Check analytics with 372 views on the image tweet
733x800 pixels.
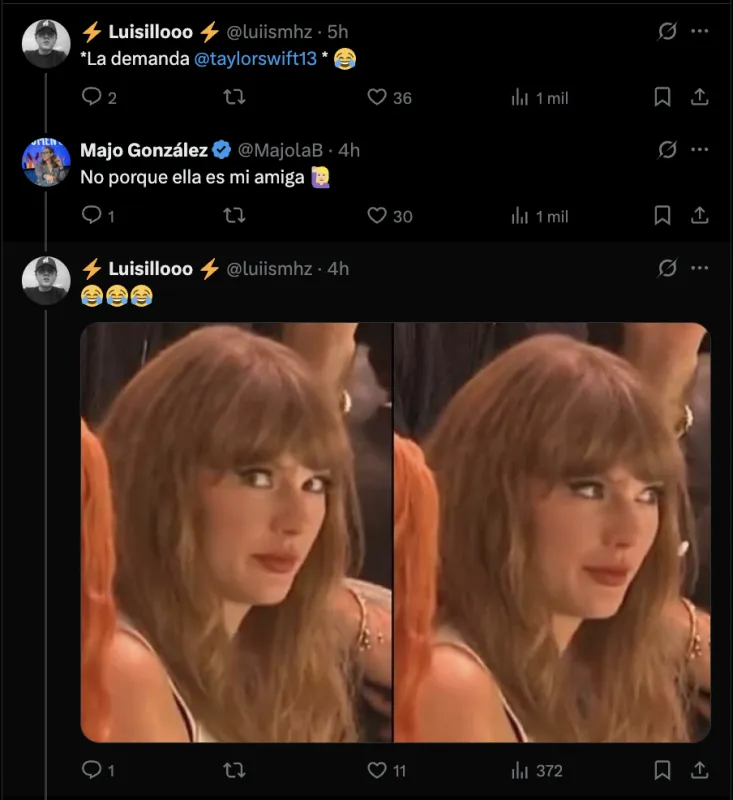(529, 771)
